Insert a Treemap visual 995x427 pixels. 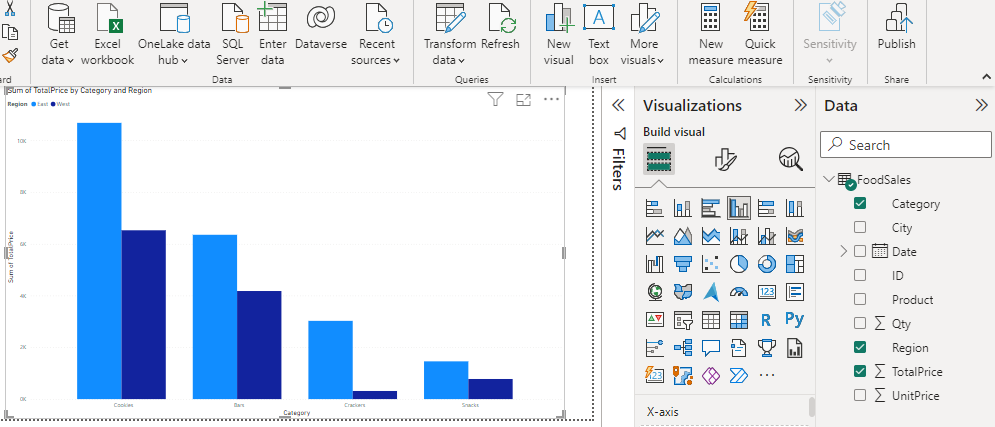(794, 263)
